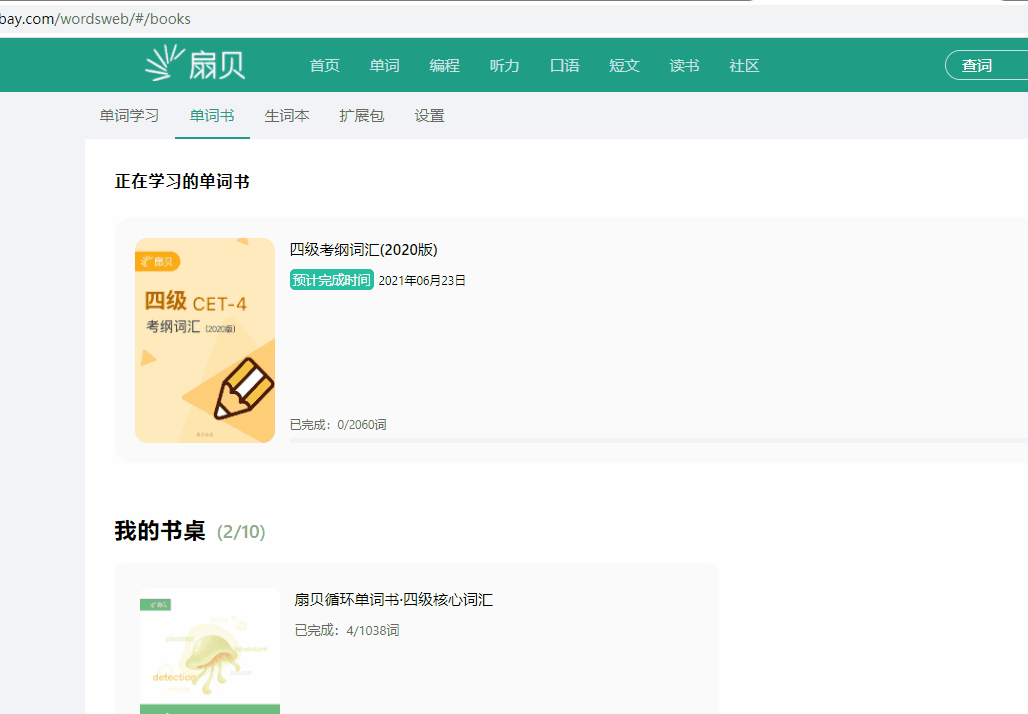
Task: Open the 扩展包 tab
Action: [x=361, y=116]
